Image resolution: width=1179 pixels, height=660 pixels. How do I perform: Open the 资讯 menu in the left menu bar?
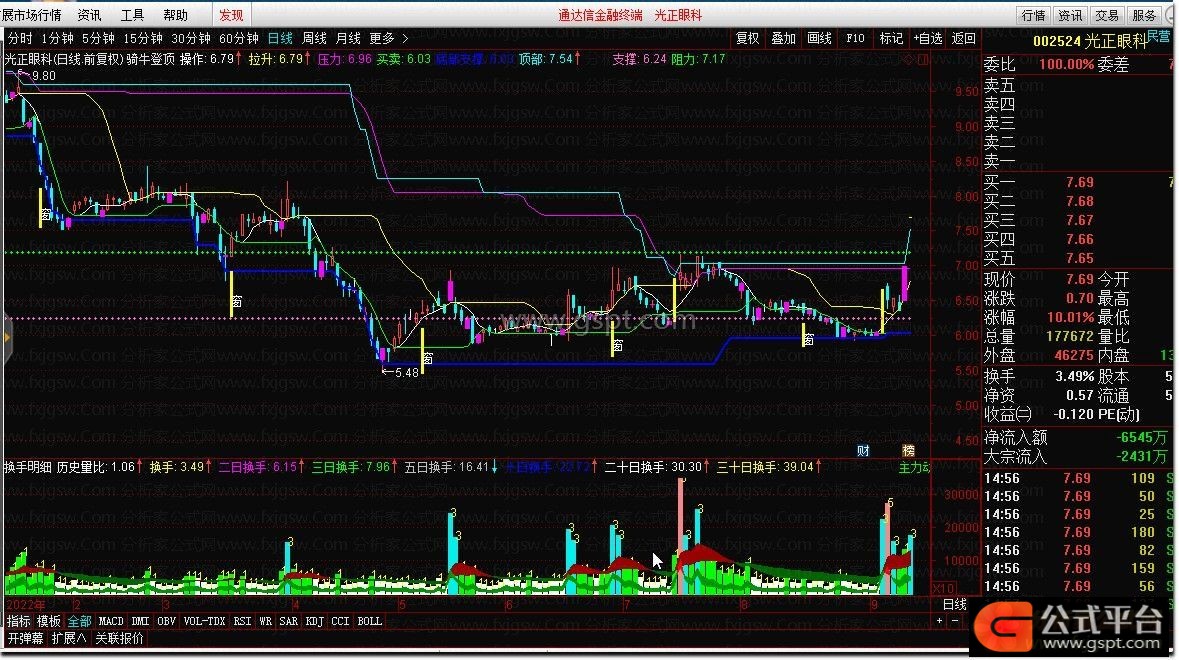coord(89,15)
